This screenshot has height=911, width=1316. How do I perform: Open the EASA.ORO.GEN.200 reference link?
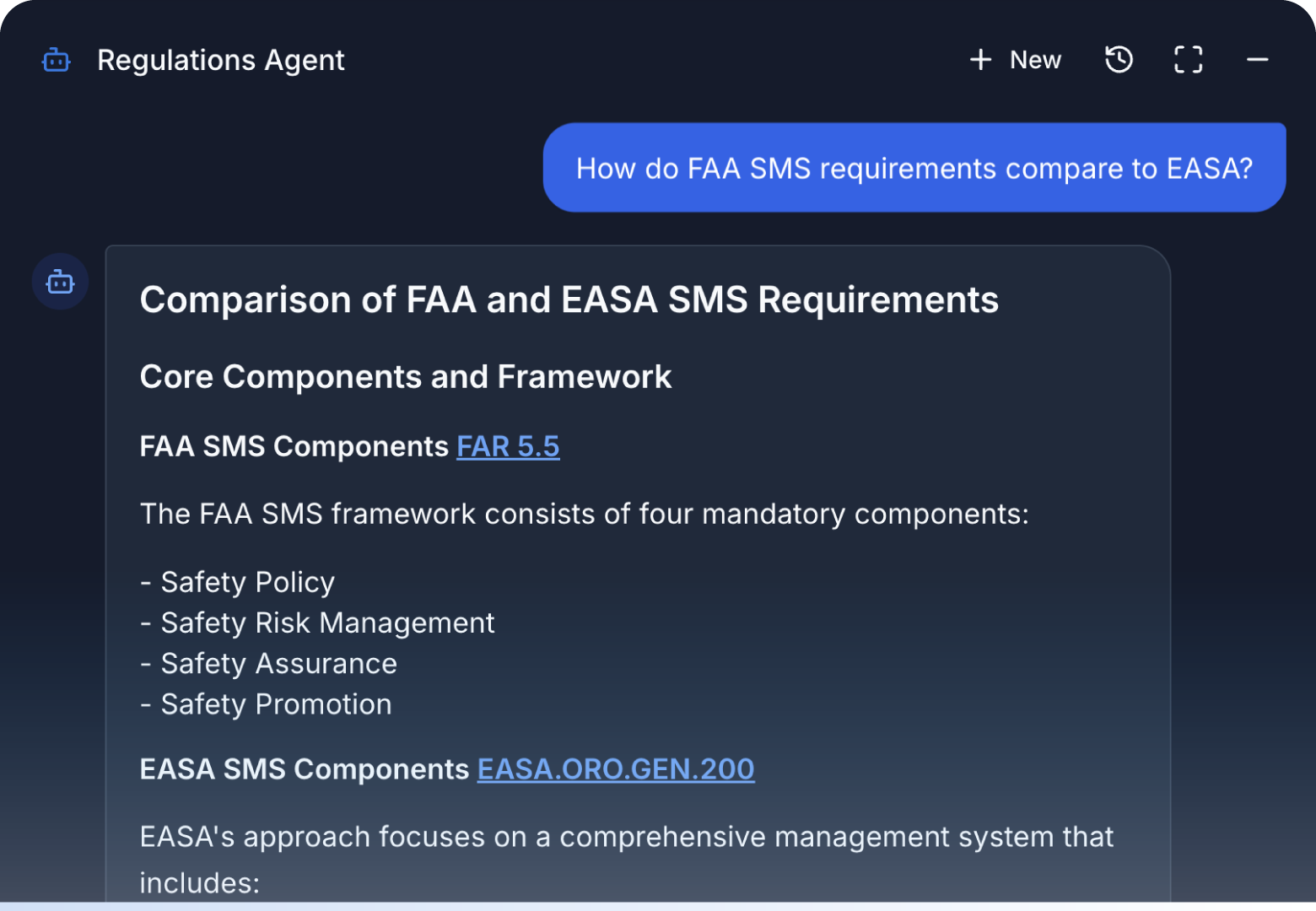(615, 769)
